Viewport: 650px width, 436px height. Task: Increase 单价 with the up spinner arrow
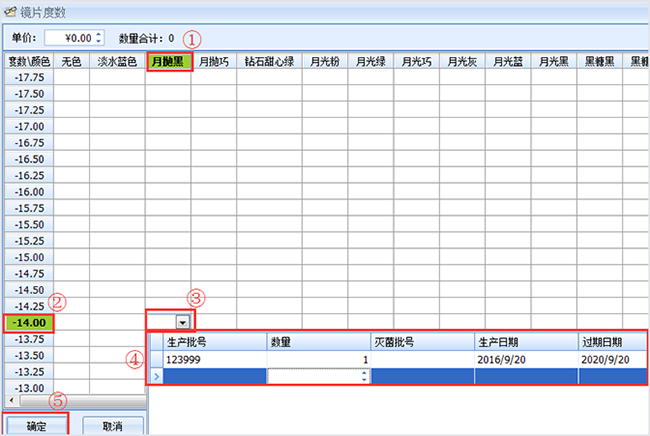click(99, 34)
